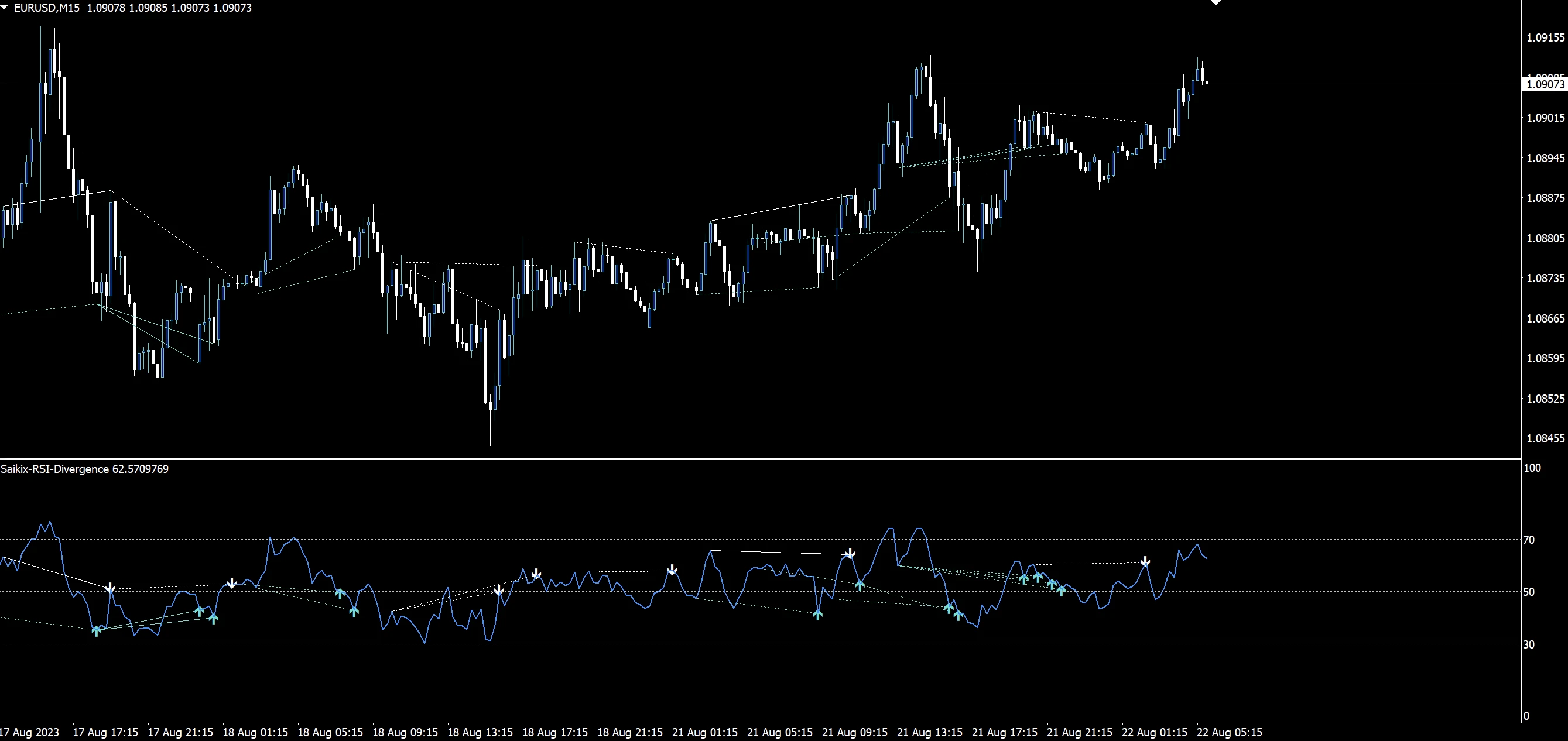Click the first cyan up arrow near 17 Aug 17:15
The height and width of the screenshot is (741, 1568).
(x=96, y=631)
